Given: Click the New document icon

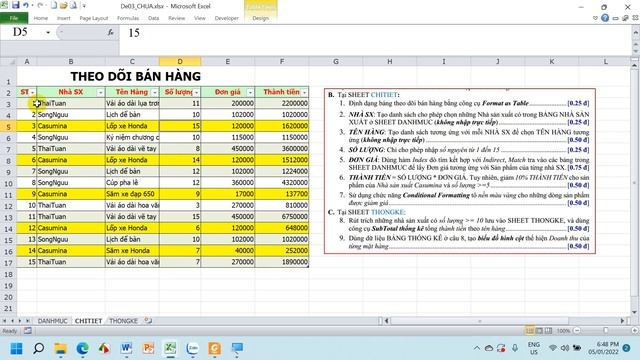Looking at the screenshot, I should tap(54, 5).
